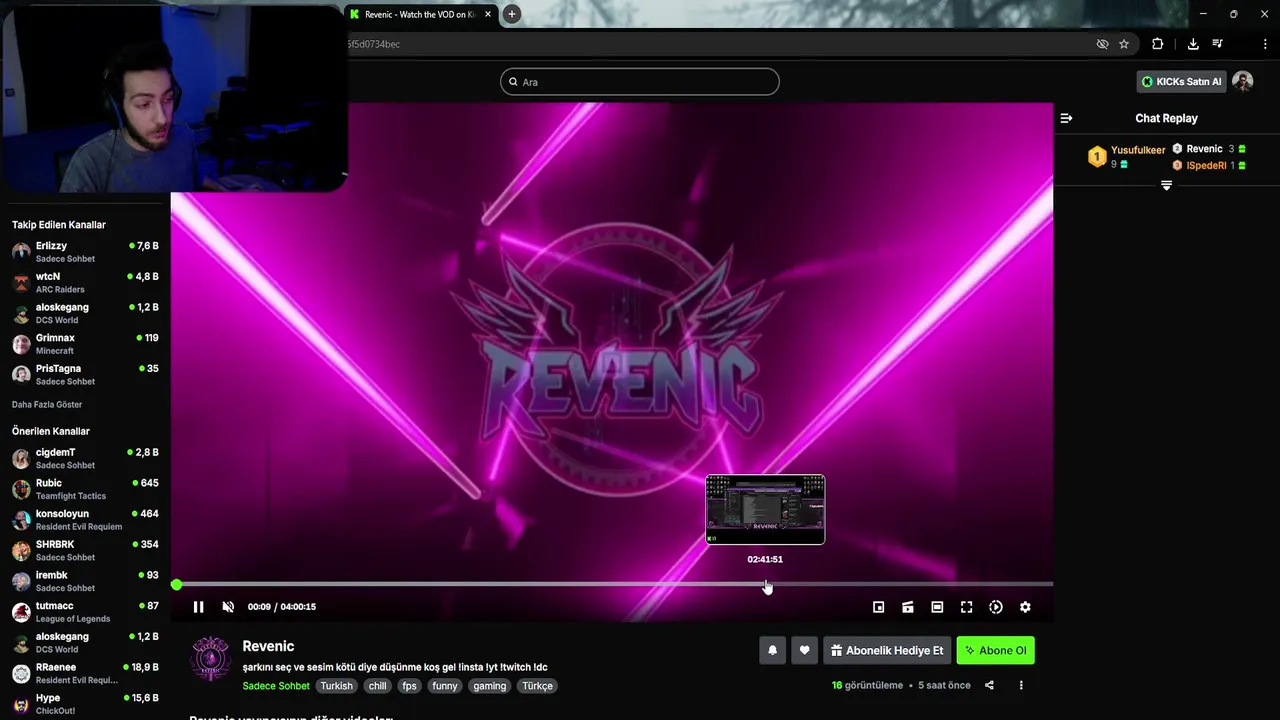Image resolution: width=1280 pixels, height=720 pixels.
Task: Open mini player mode icon
Action: click(878, 607)
